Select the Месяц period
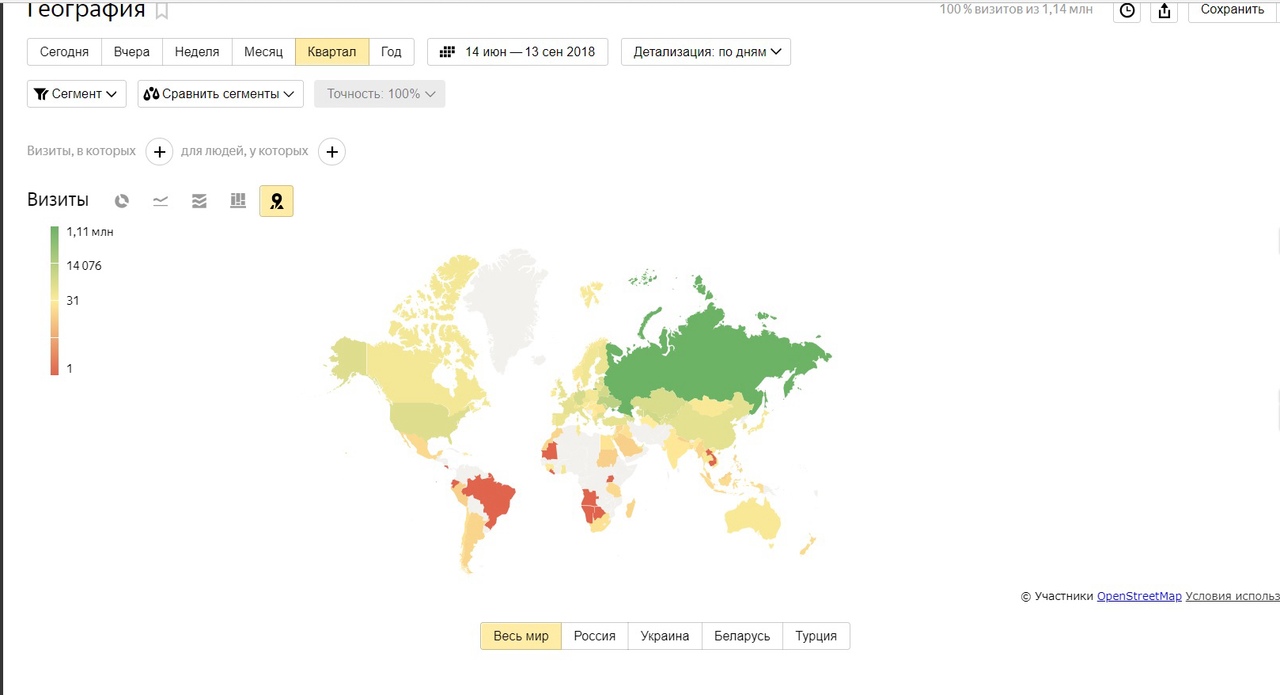Viewport: 1280px width, 695px height. click(264, 52)
